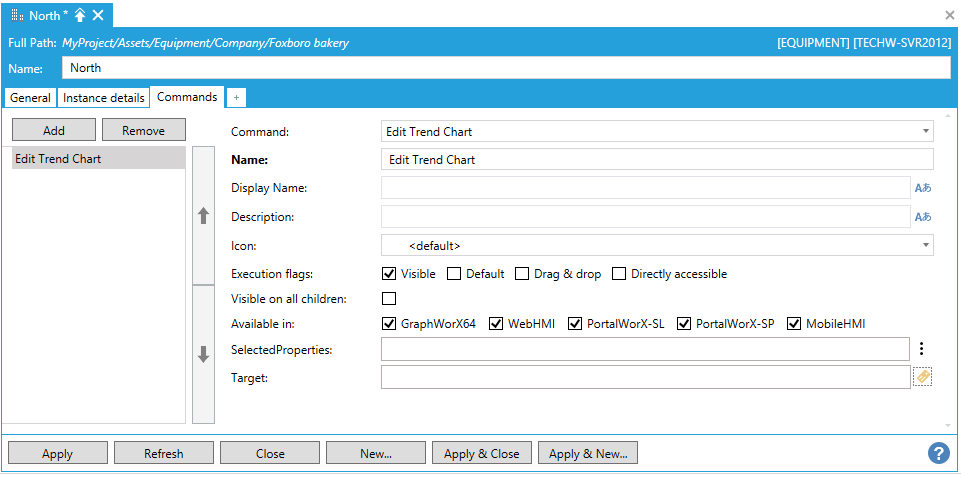This screenshot has width=961, height=477.
Task: Switch to the General tab
Action: [x=30, y=98]
